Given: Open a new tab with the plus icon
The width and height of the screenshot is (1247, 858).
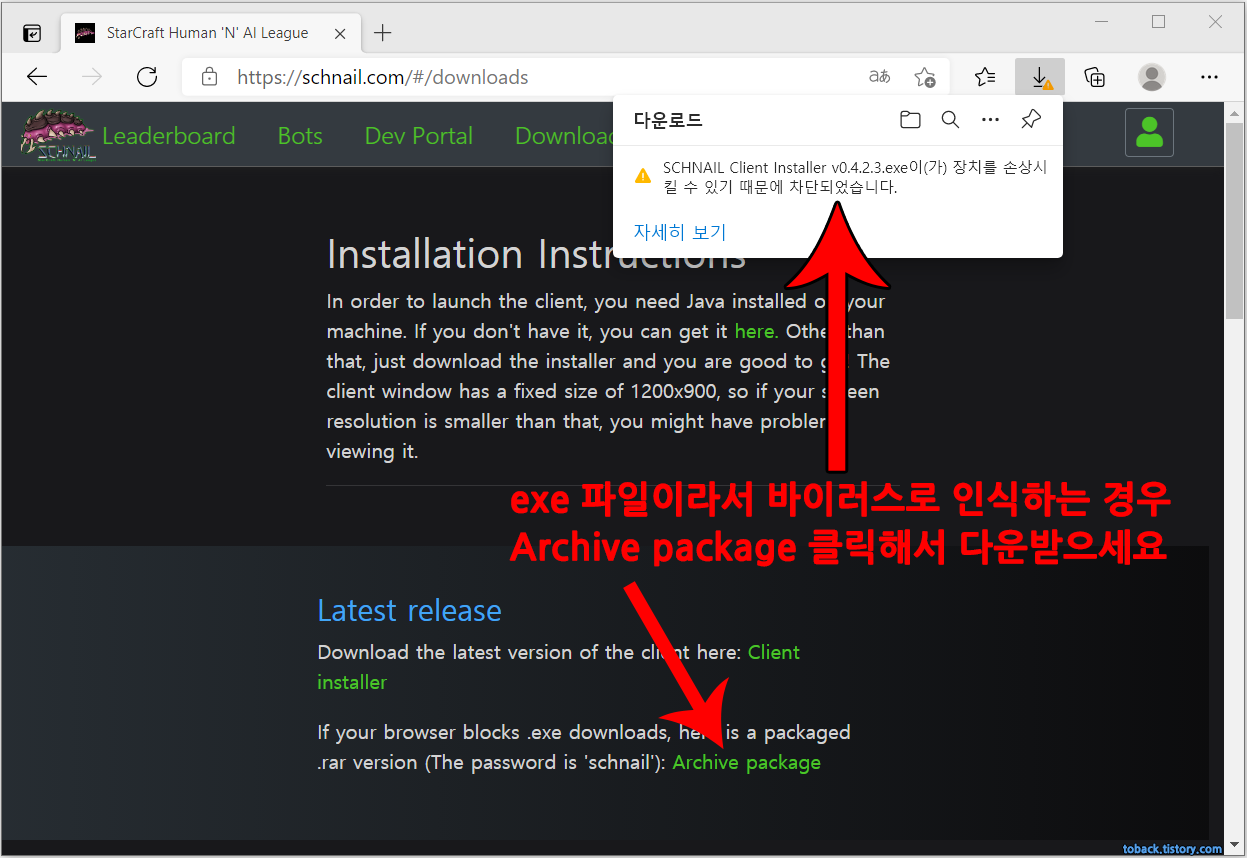Looking at the screenshot, I should (382, 33).
